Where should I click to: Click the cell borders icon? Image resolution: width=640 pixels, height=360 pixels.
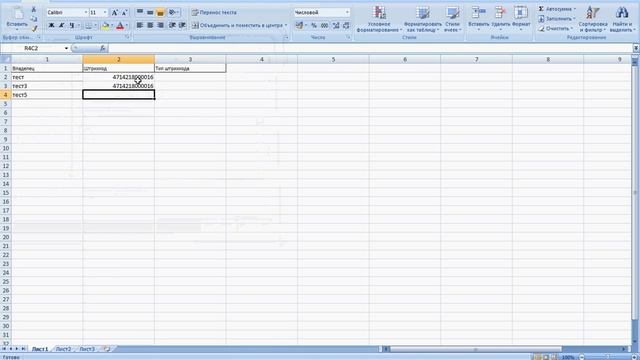[x=88, y=26]
